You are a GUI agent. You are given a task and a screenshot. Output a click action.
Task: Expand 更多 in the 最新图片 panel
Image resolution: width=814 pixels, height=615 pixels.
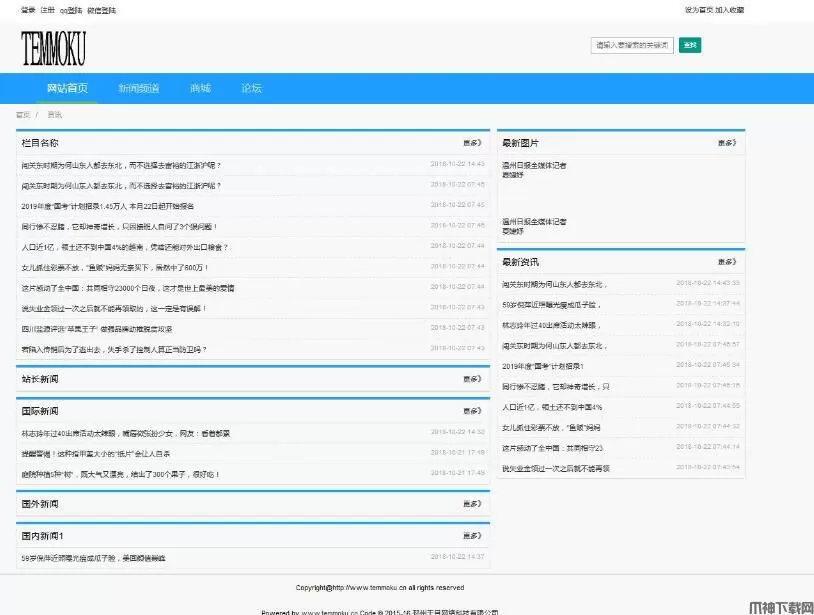tap(726, 143)
